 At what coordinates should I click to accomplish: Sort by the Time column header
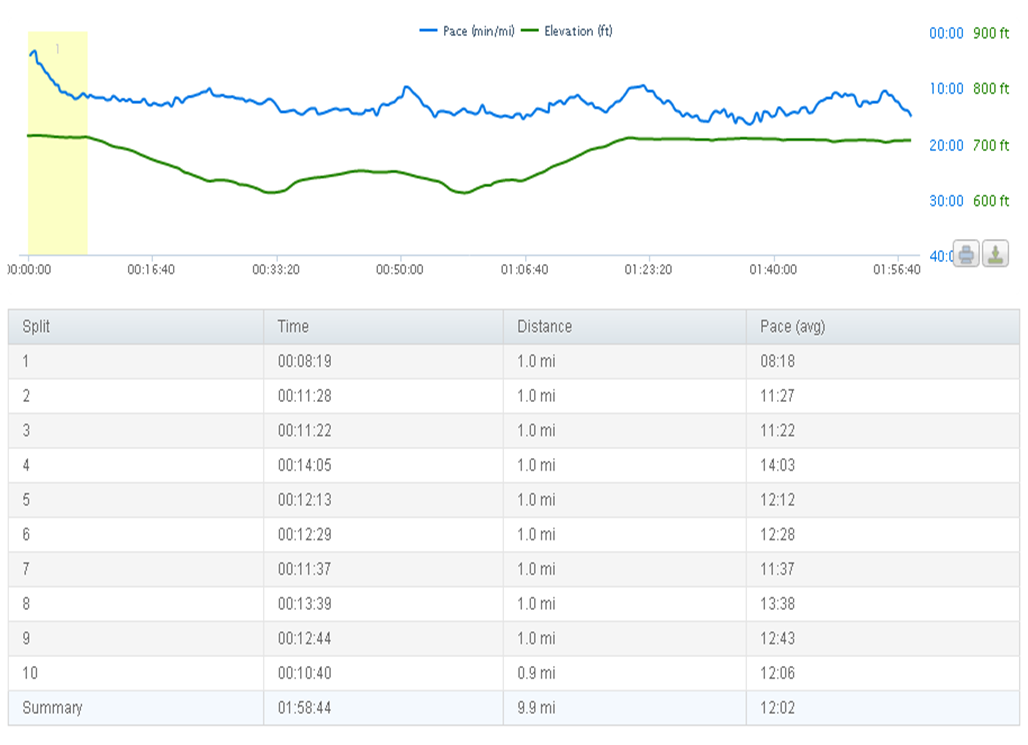tap(293, 327)
